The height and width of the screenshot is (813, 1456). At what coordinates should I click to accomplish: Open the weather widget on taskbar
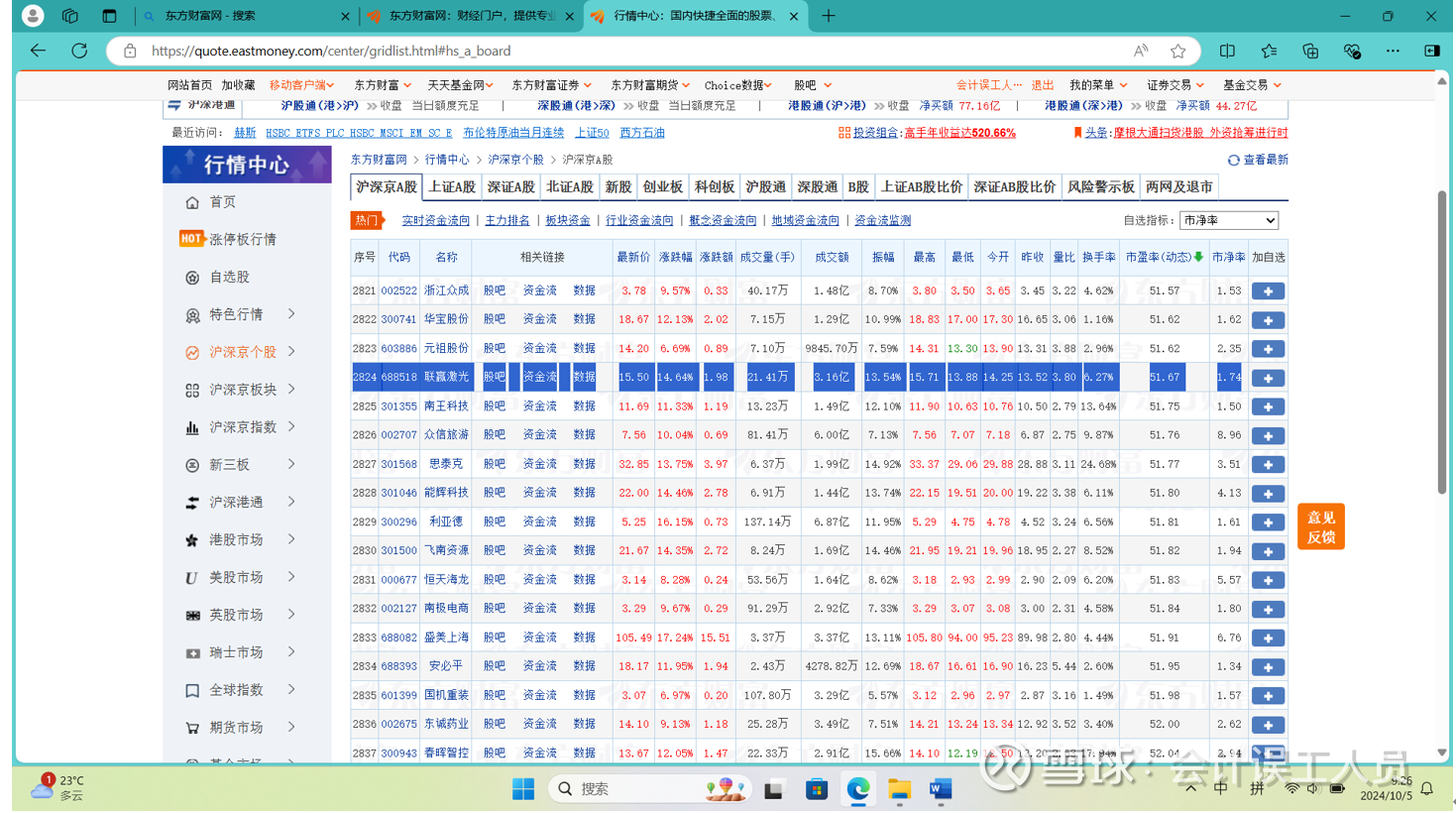click(57, 788)
